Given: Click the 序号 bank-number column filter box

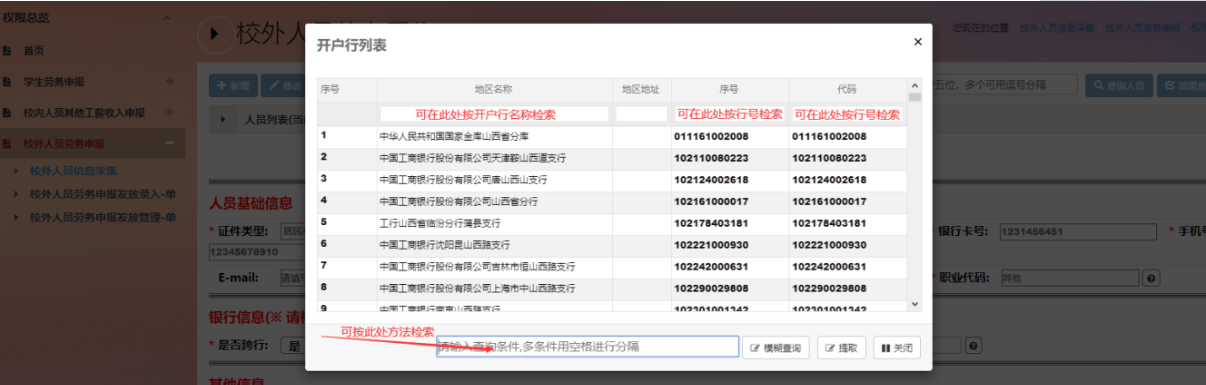Looking at the screenshot, I should pos(729,114).
